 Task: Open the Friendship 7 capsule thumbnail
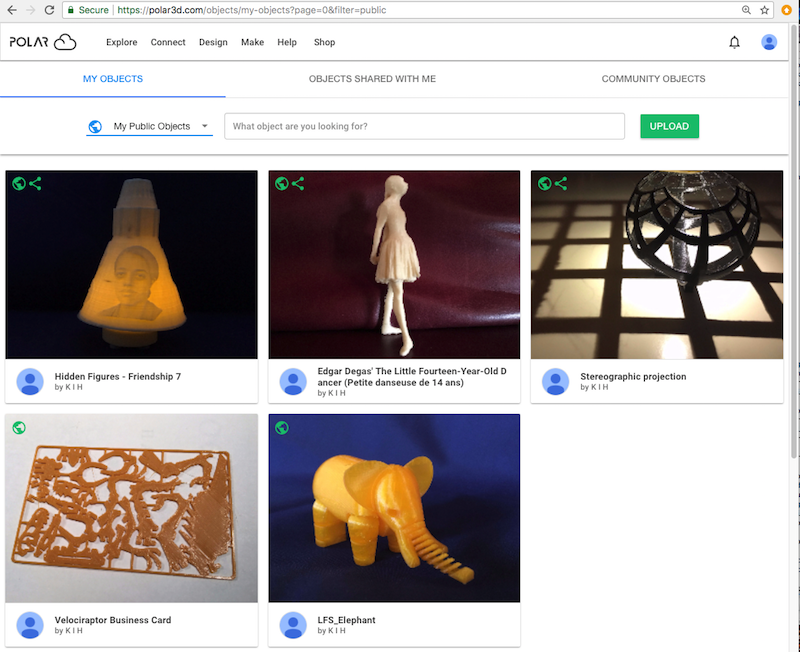132,265
